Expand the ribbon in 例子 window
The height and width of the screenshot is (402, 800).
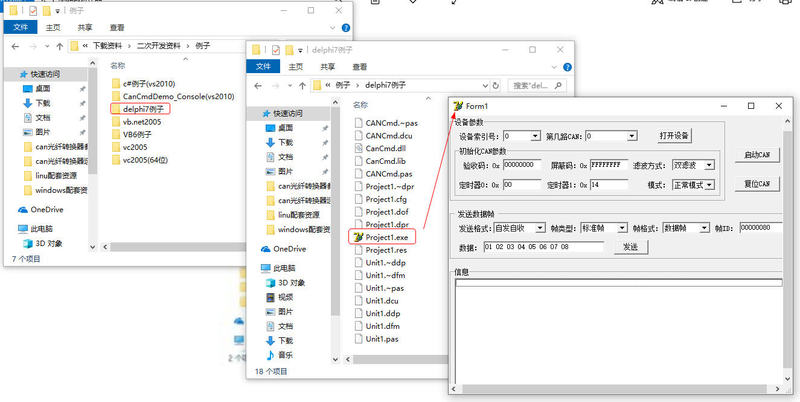point(333,28)
